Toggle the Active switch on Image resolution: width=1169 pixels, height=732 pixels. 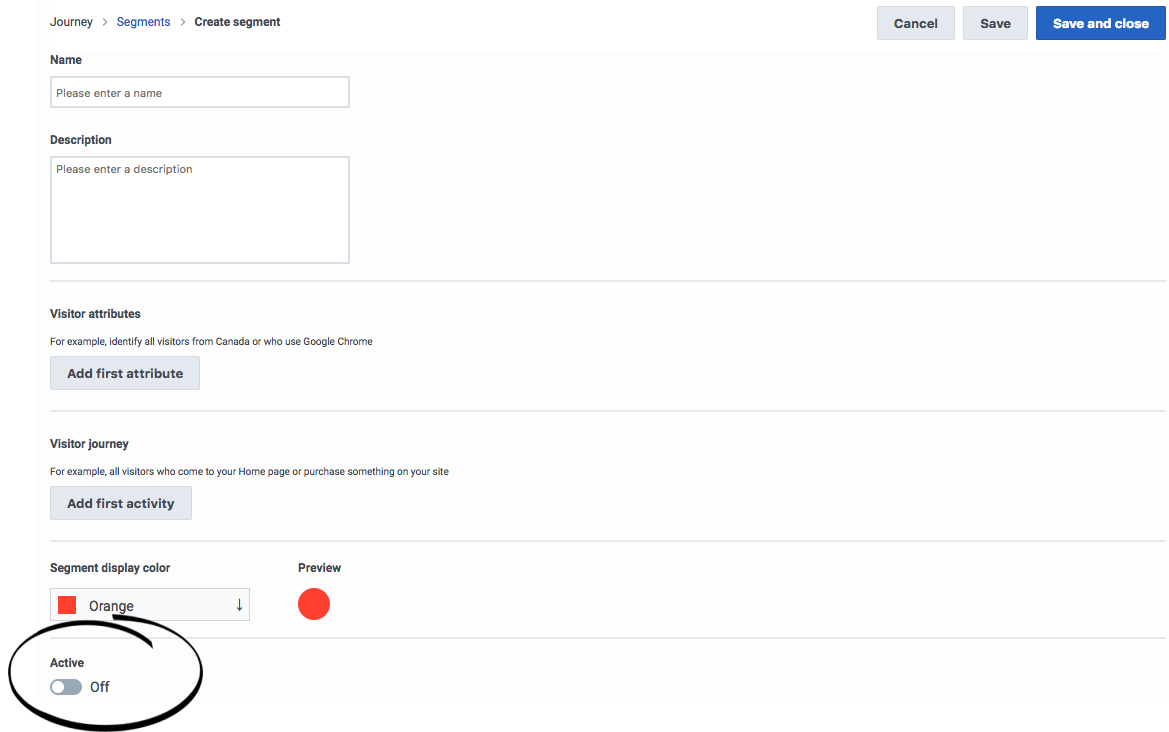pyautogui.click(x=66, y=687)
